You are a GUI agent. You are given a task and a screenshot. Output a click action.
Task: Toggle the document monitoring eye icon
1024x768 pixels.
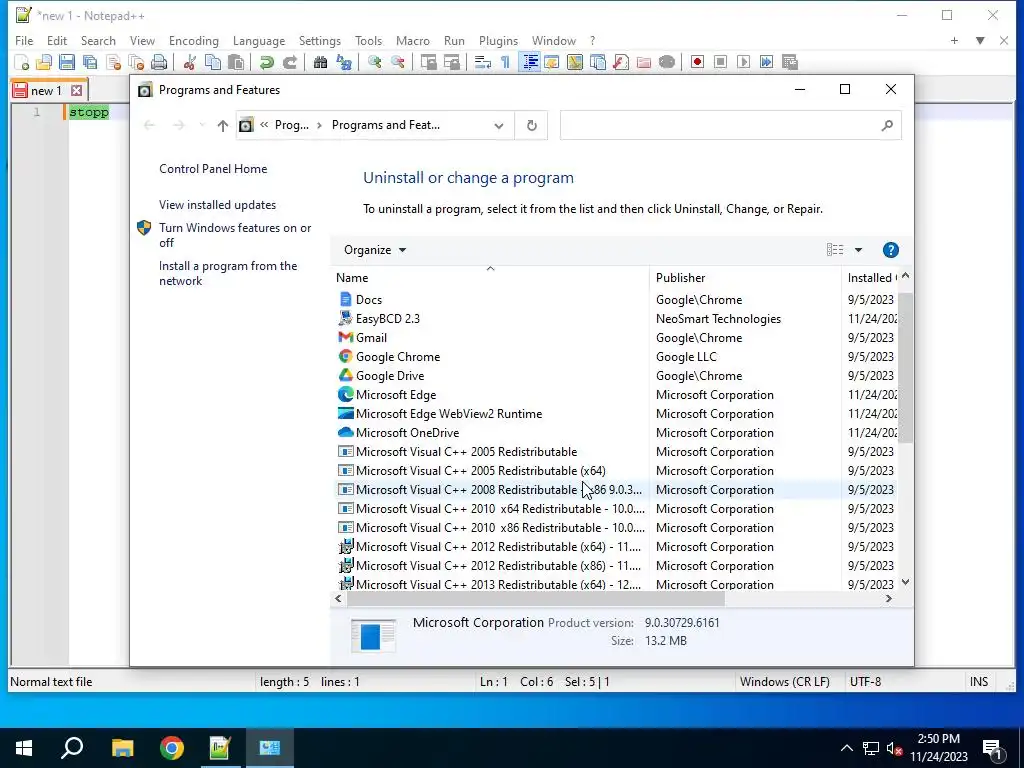coord(667,63)
